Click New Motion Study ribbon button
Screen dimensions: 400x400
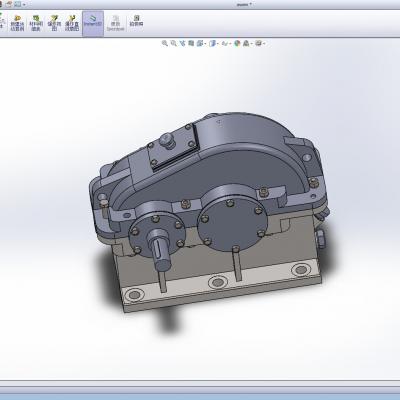pos(17,23)
